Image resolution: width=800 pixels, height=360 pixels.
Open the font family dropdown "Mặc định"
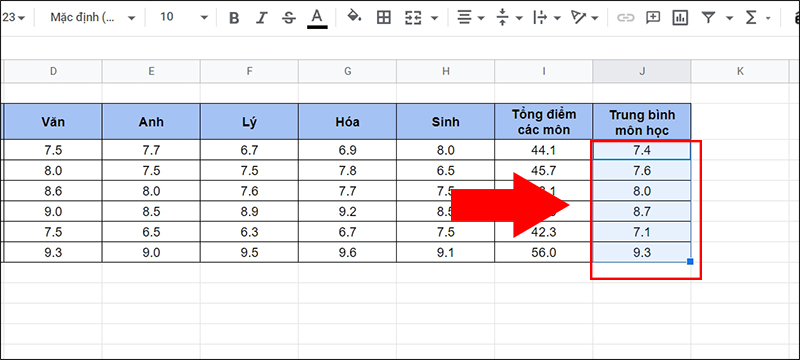click(x=92, y=17)
